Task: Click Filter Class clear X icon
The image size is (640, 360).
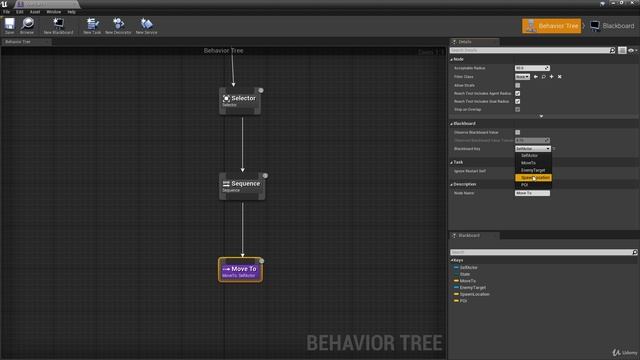Action: click(x=560, y=77)
